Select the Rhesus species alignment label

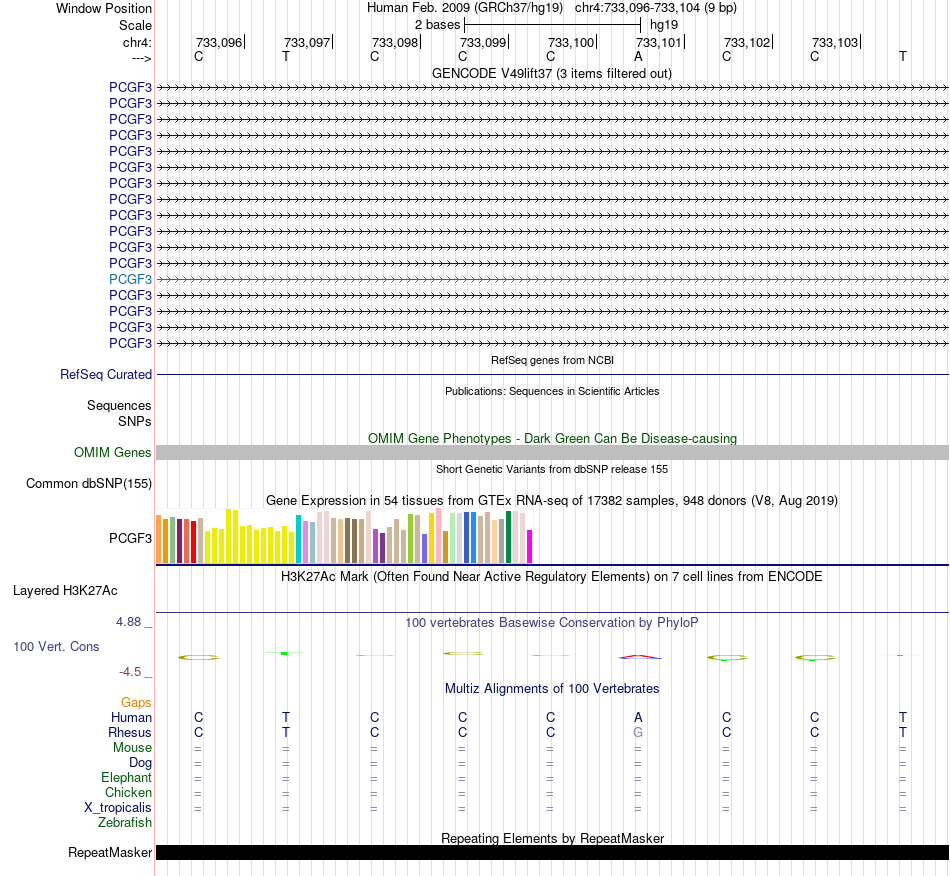[x=130, y=732]
